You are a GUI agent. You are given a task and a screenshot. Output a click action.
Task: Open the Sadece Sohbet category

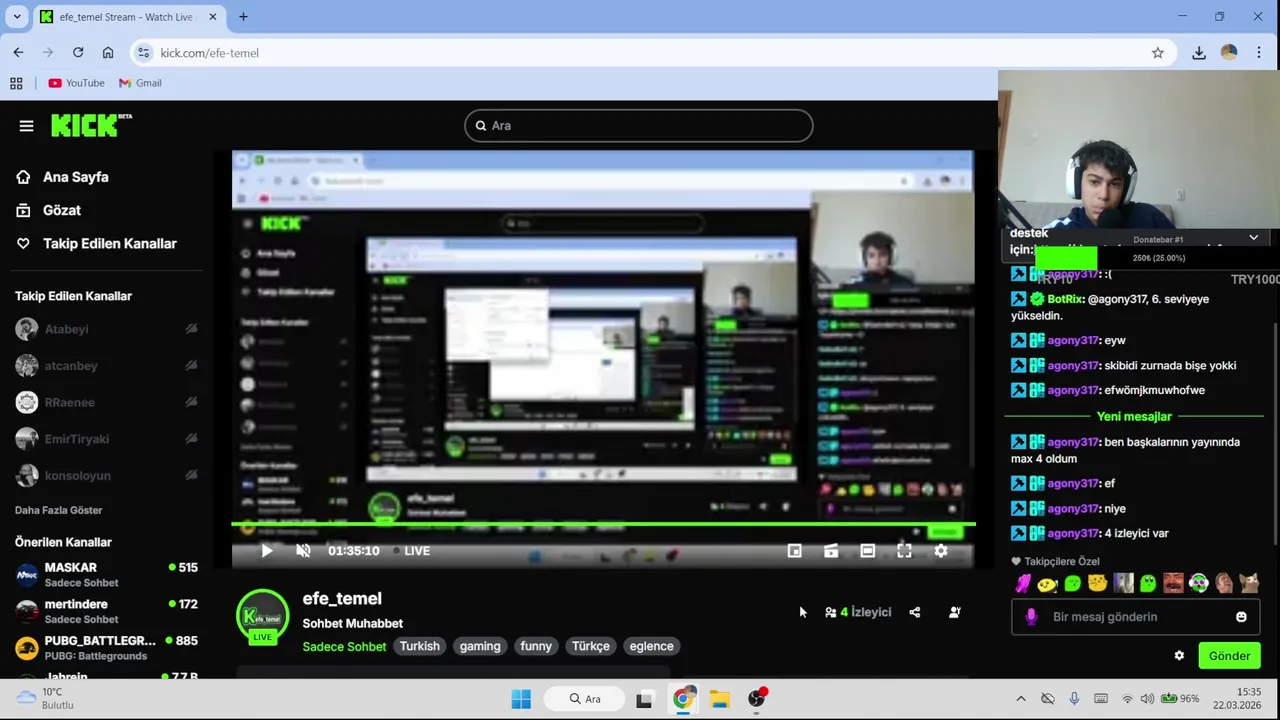[x=344, y=646]
